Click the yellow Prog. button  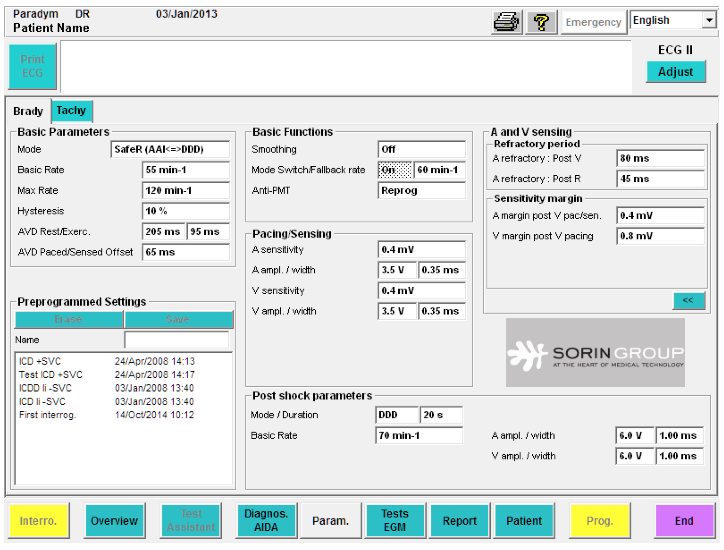click(x=600, y=521)
